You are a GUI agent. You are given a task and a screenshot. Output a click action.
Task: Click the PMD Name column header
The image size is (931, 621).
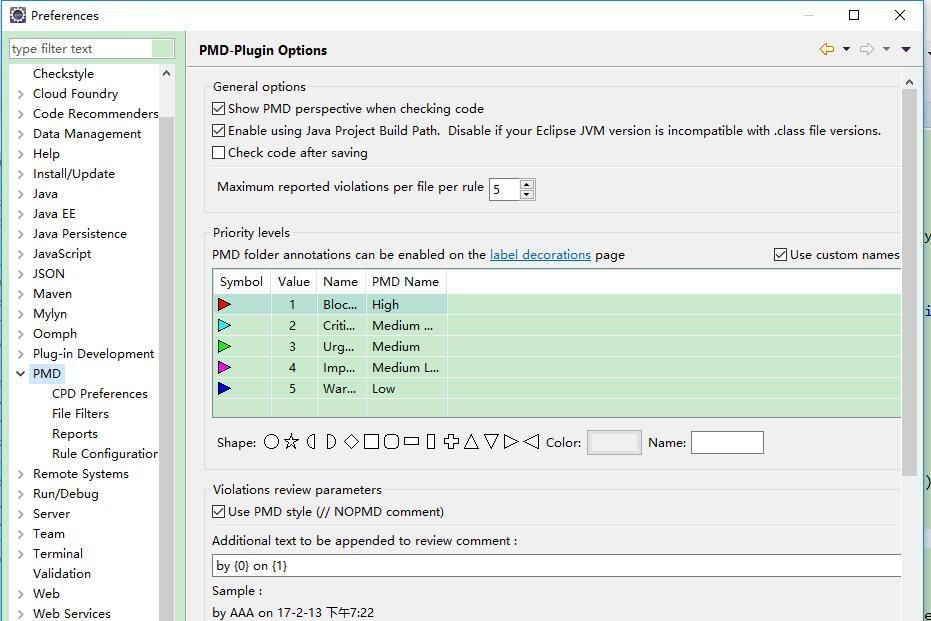406,281
